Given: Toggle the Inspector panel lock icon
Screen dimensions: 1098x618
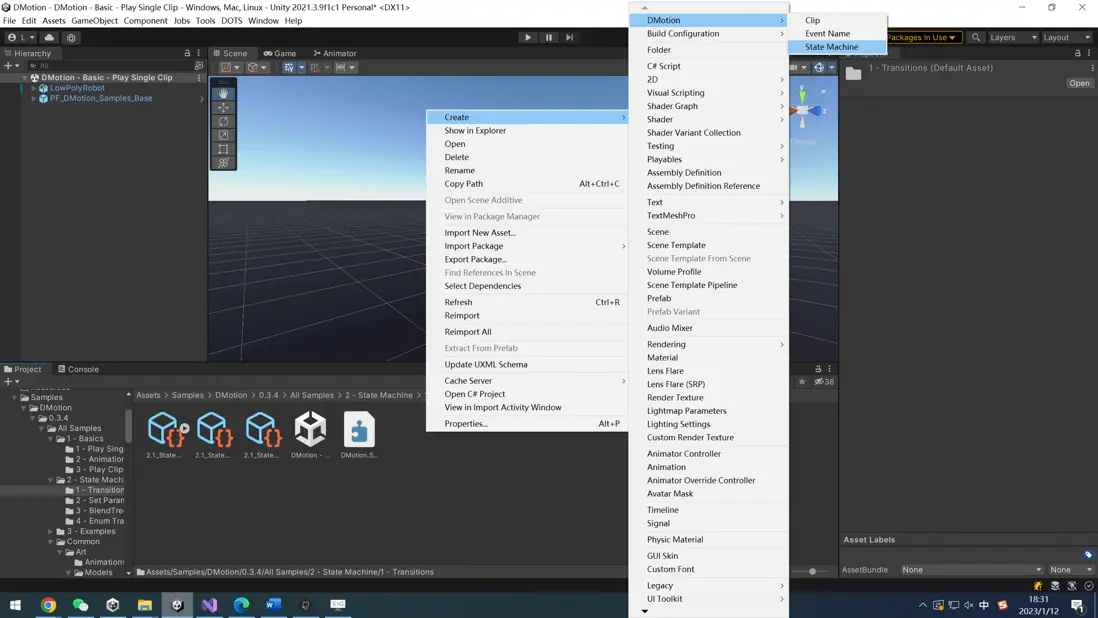Looking at the screenshot, I should coord(1078,53).
